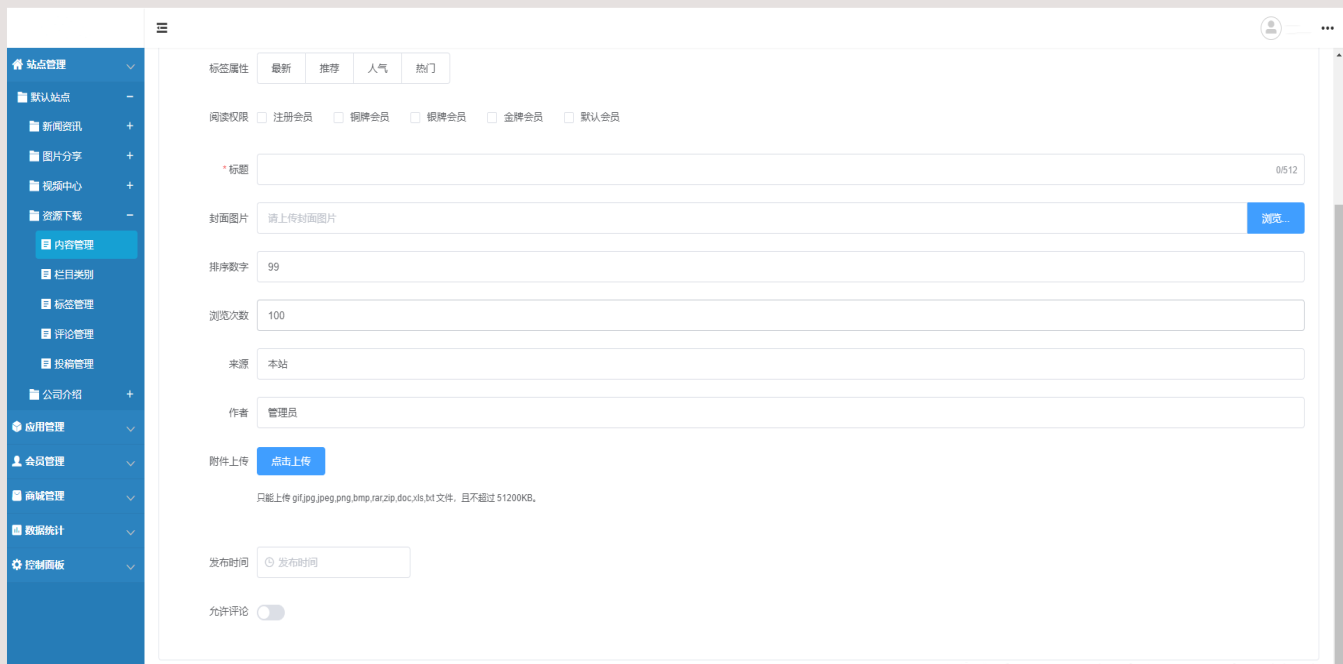Click the folder icon beside 公司介绍

coord(34,394)
